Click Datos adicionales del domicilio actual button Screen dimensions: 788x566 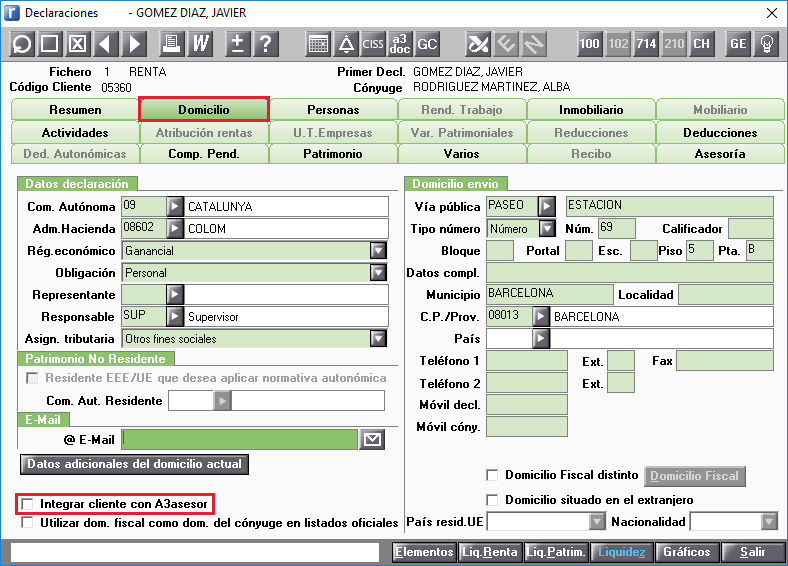coord(134,464)
